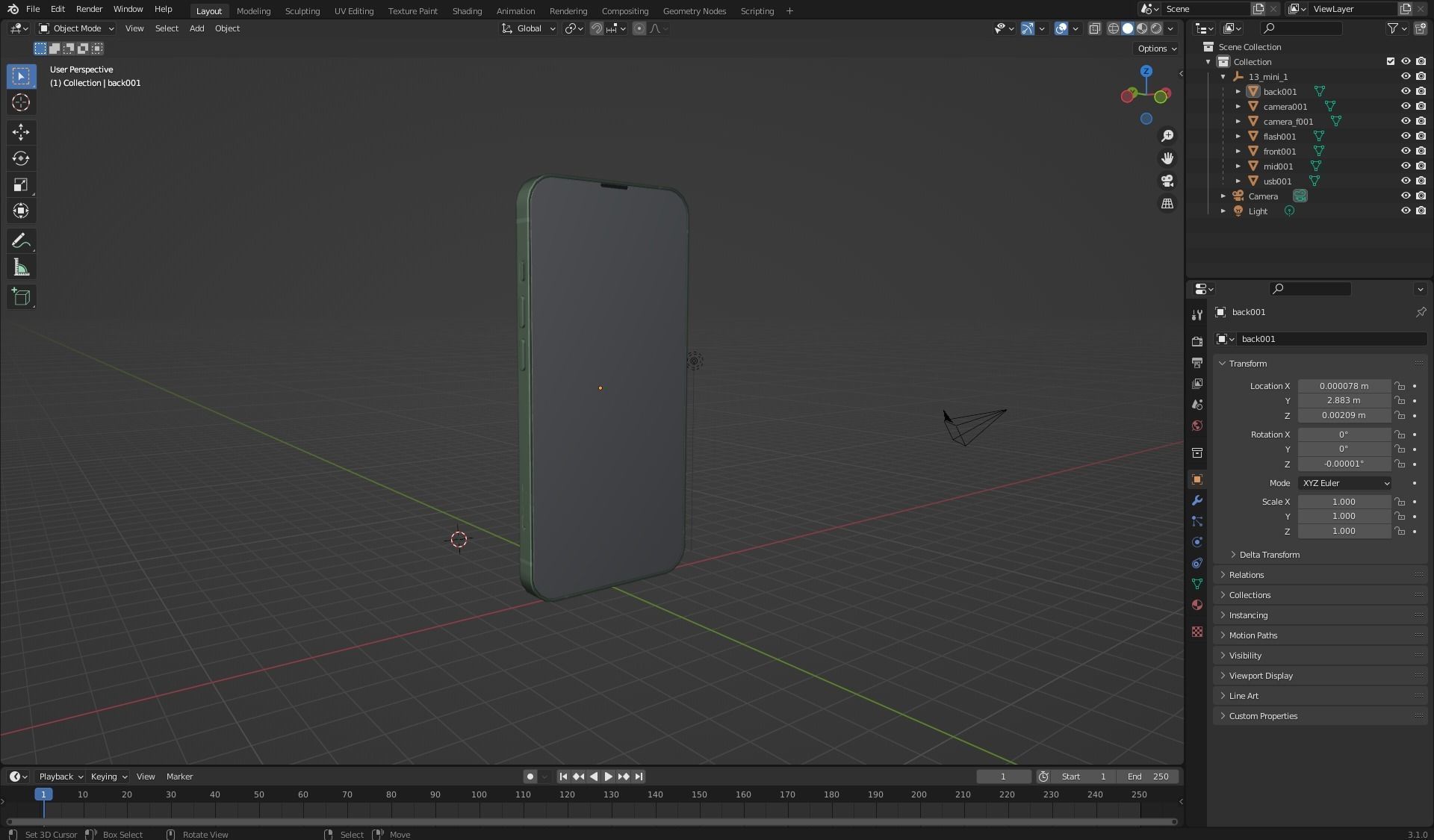Activate the Rotate tool
This screenshot has width=1434, height=840.
point(21,158)
